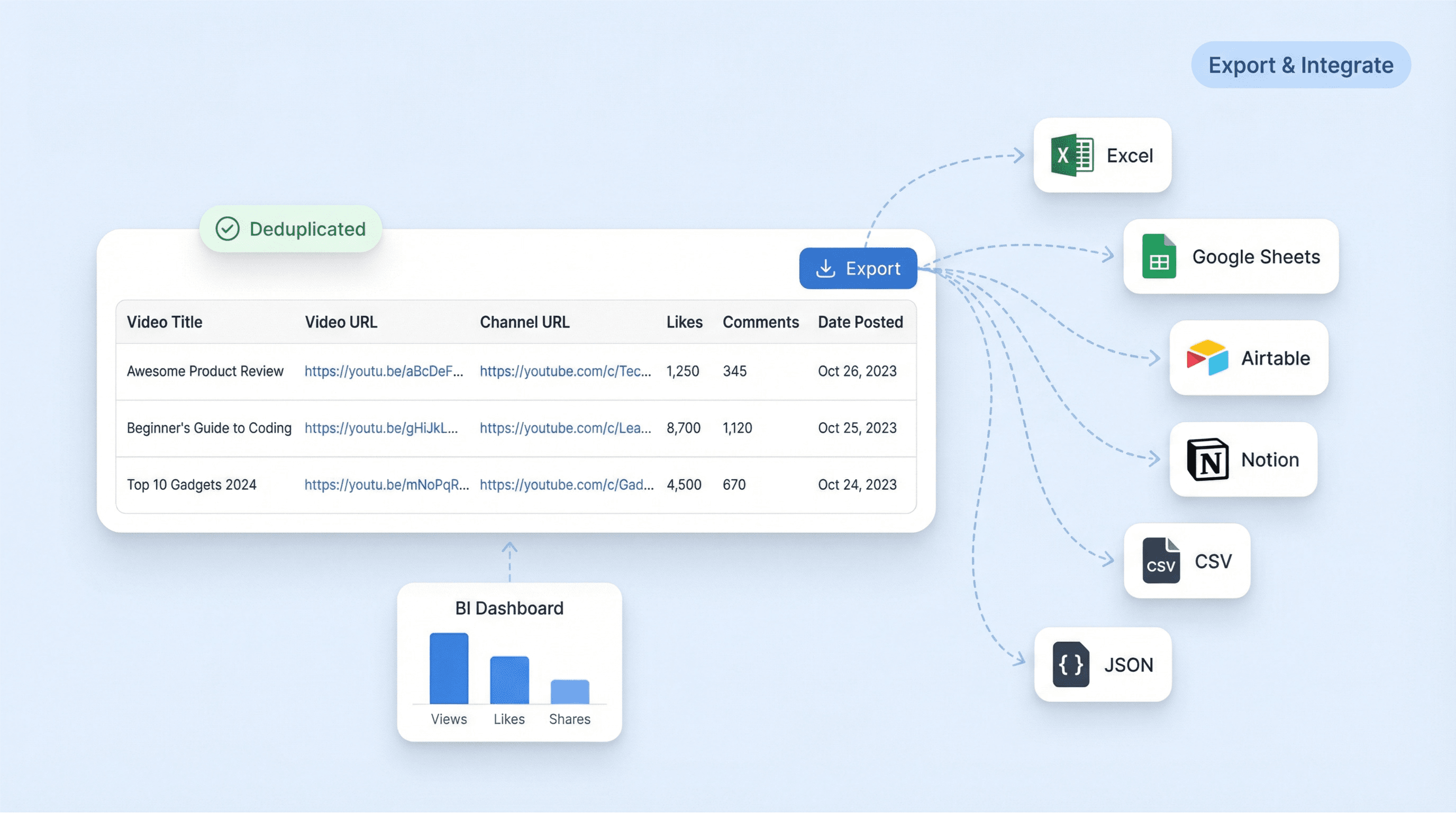This screenshot has height=814, width=1456.
Task: Click the 4,500 likes cell
Action: pyautogui.click(x=684, y=485)
